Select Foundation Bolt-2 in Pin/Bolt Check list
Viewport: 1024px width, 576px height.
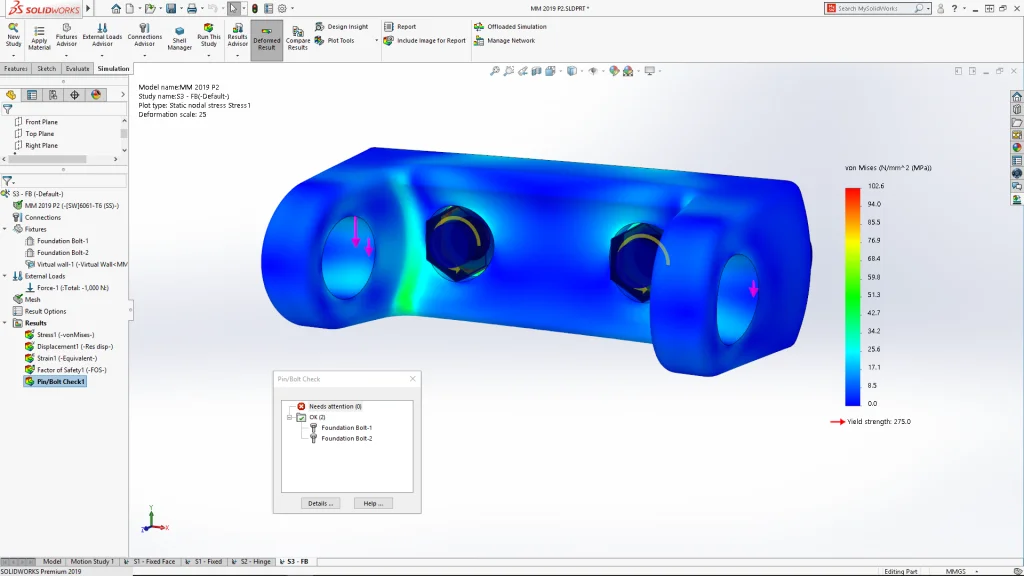point(346,439)
